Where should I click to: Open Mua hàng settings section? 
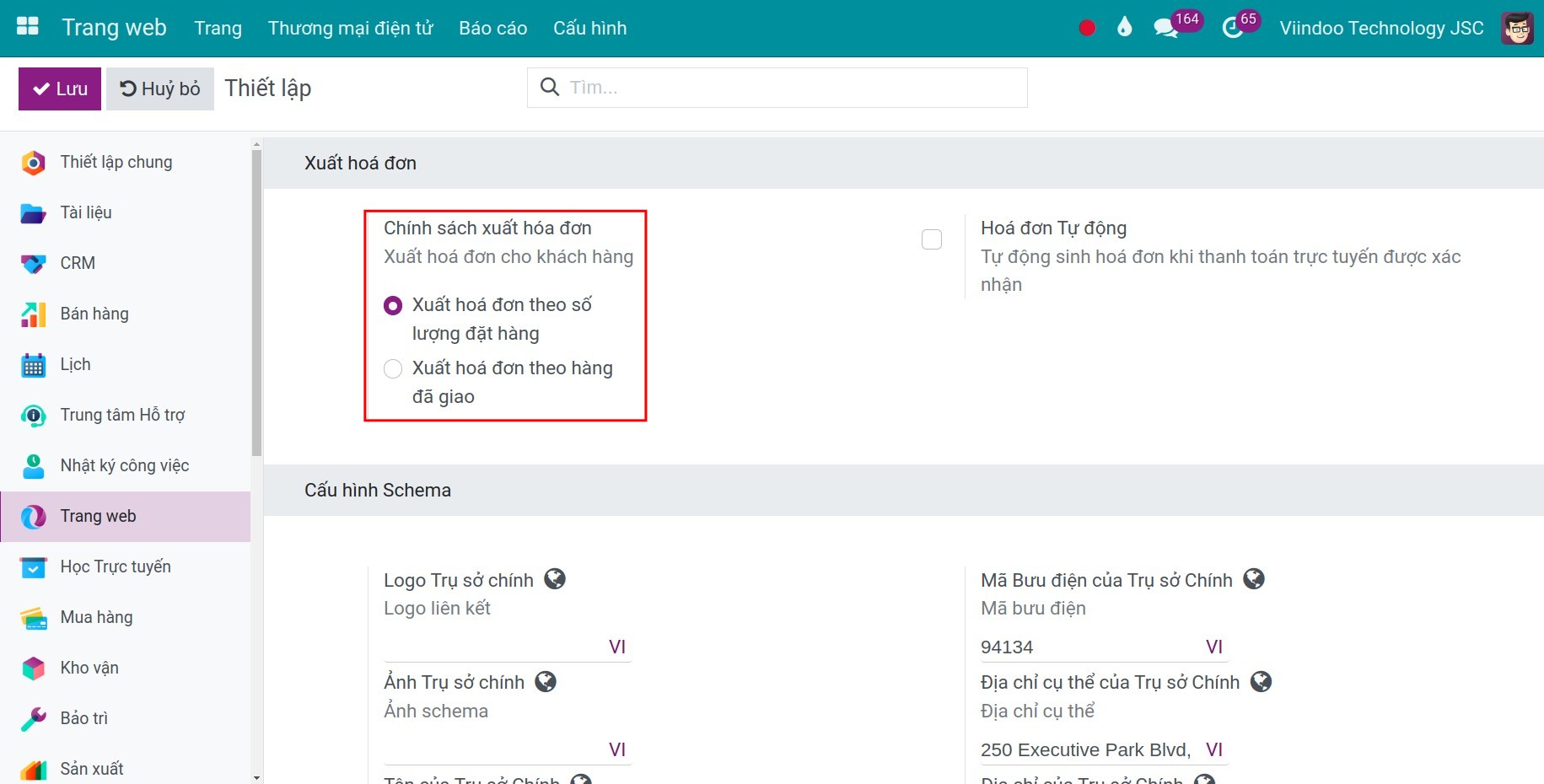click(126, 617)
